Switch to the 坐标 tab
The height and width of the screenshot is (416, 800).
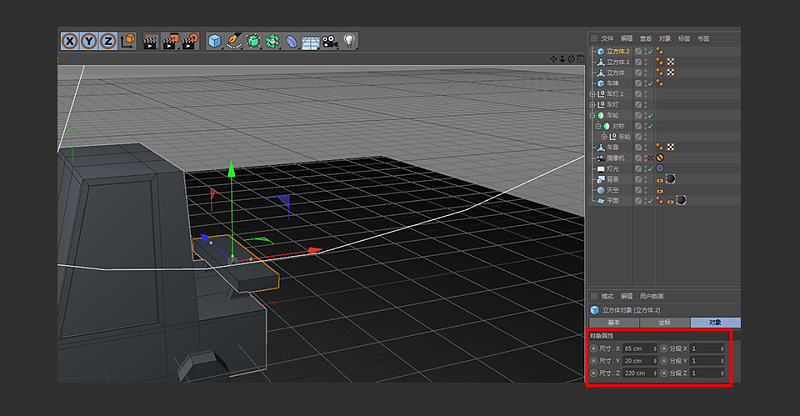665,322
